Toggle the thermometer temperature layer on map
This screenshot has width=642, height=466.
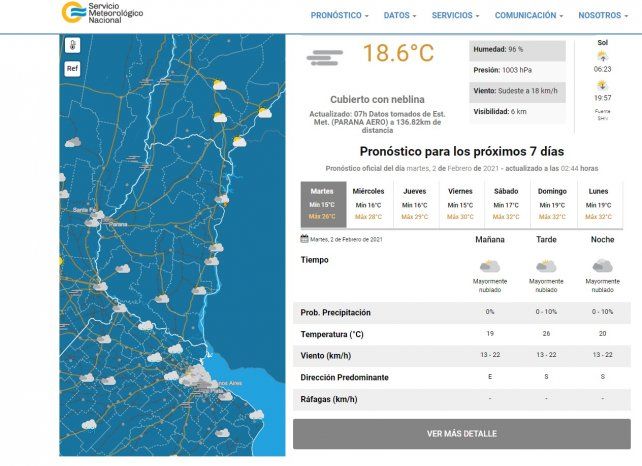point(72,45)
